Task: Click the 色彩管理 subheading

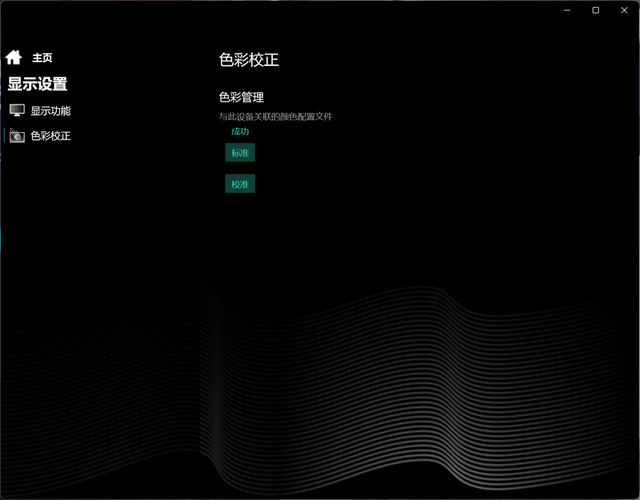Action: (241, 97)
